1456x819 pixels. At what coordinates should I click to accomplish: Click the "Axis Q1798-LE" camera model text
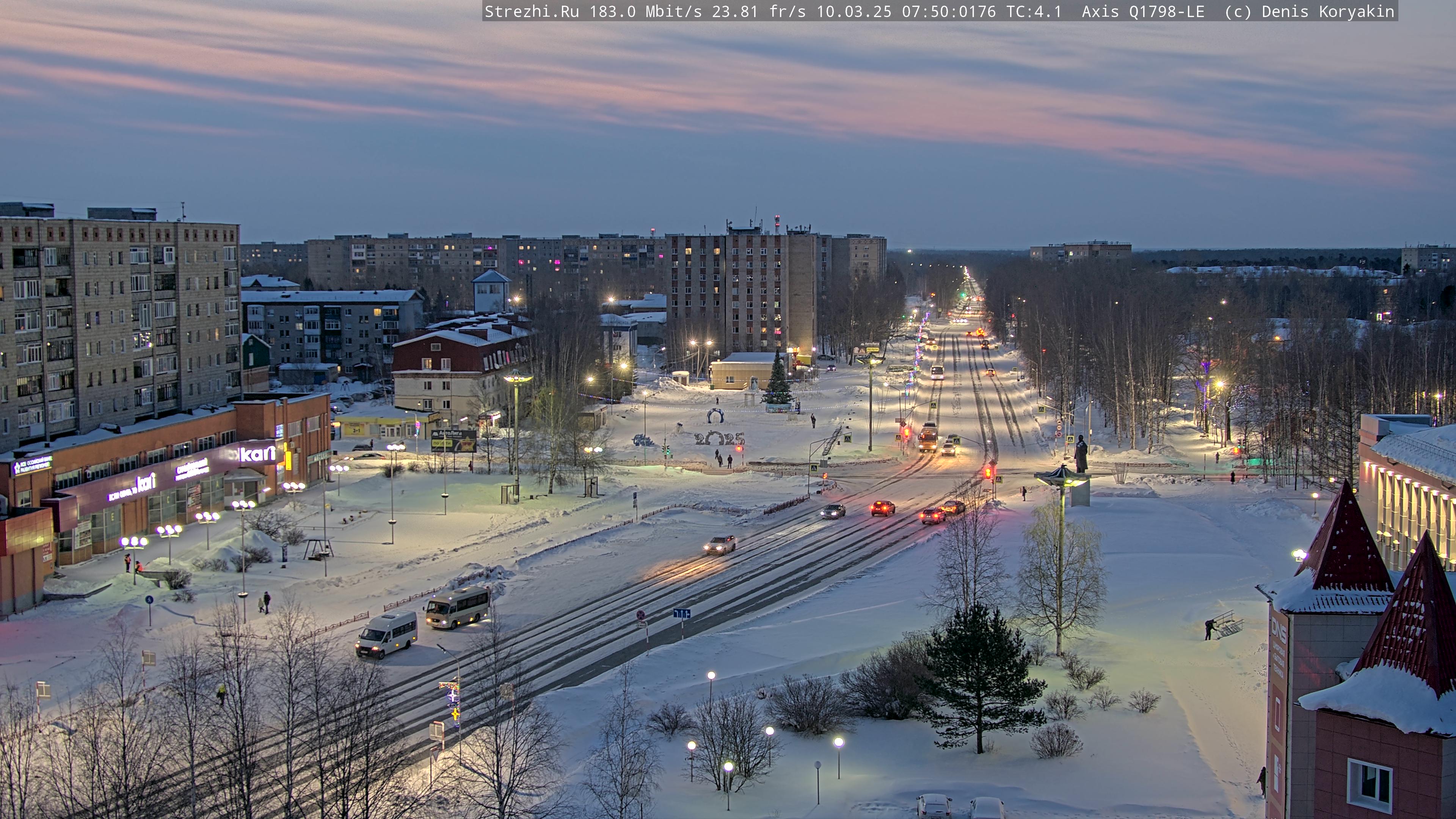click(x=1143, y=11)
